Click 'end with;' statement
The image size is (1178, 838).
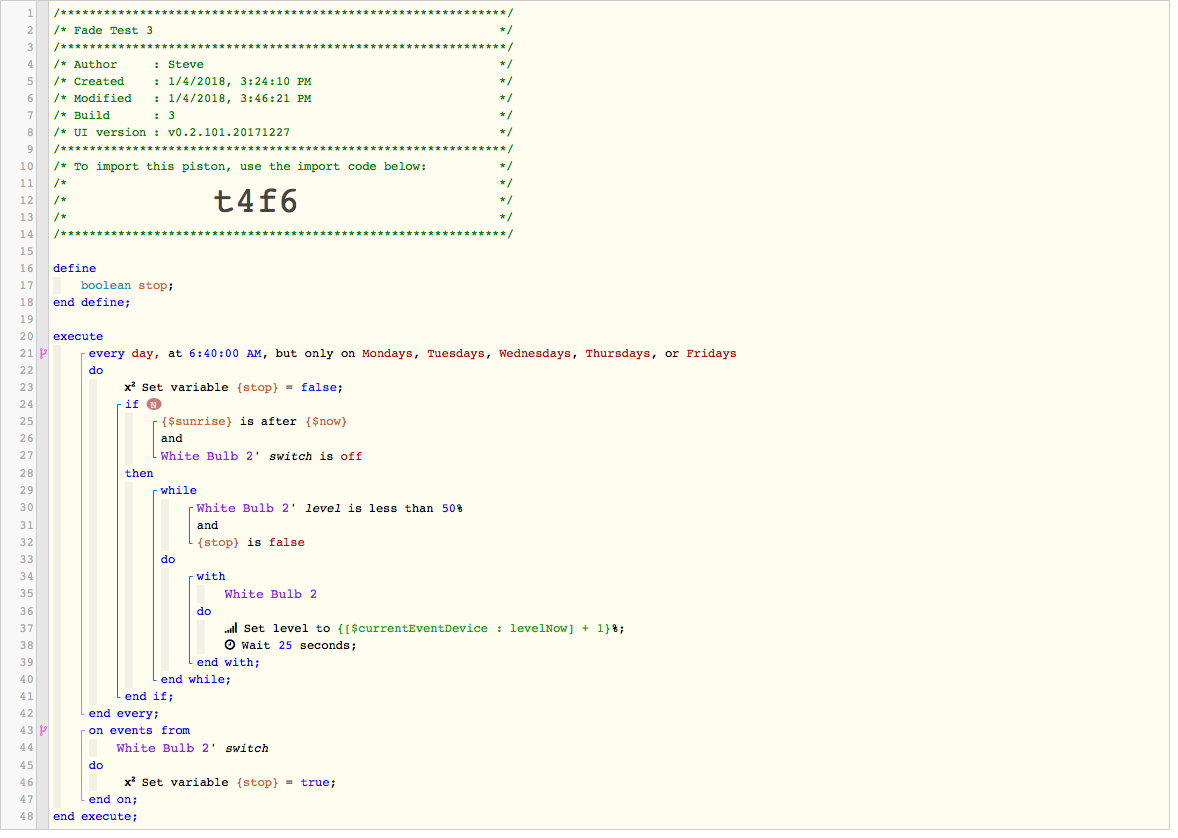click(x=228, y=662)
